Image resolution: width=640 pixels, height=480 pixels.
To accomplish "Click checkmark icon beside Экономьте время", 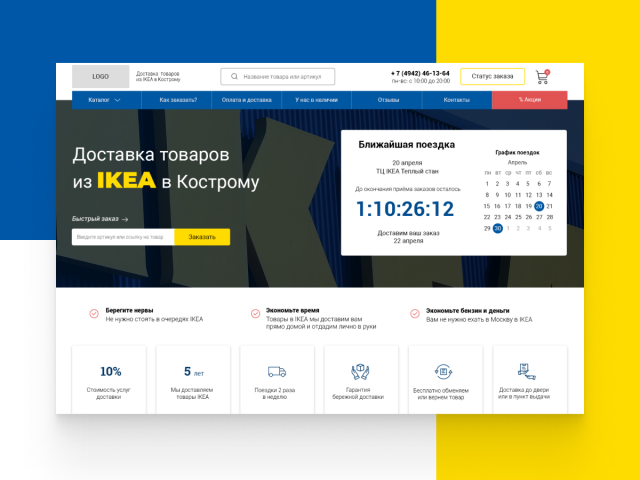I will click(256, 313).
